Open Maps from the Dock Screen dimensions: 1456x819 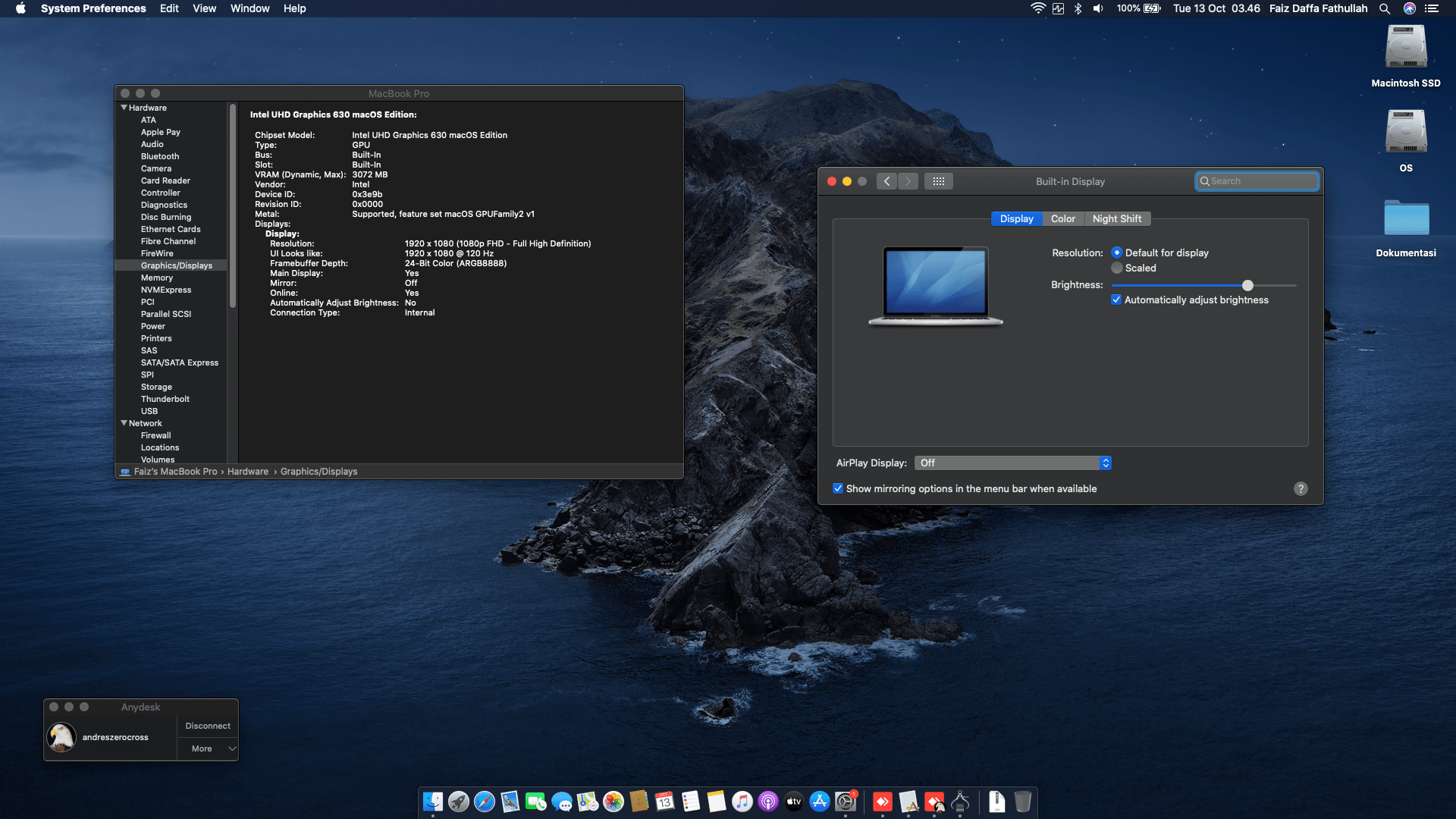(x=588, y=802)
